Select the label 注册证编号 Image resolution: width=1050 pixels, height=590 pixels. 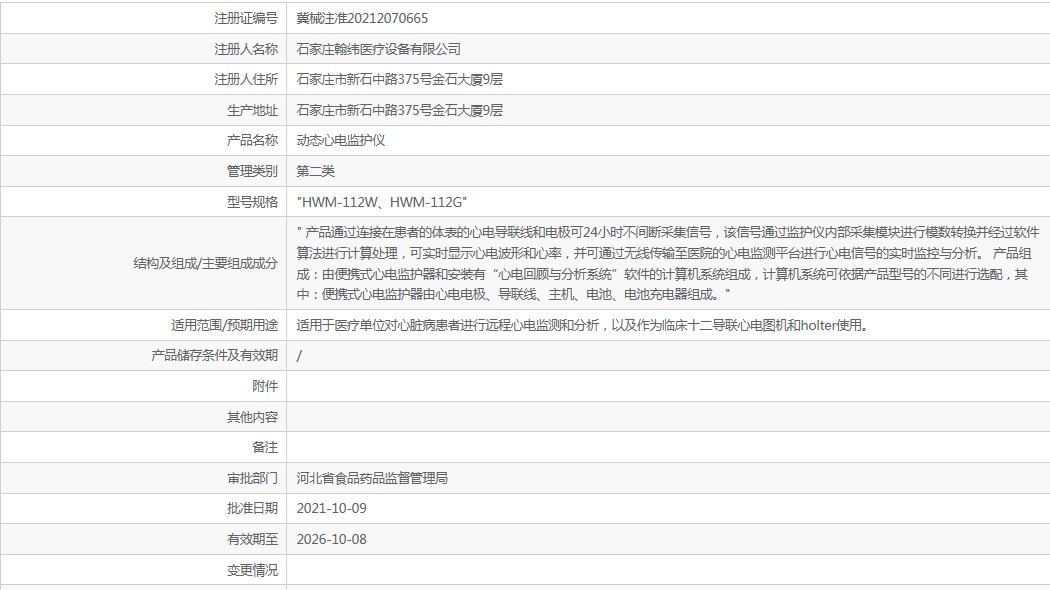tap(246, 19)
